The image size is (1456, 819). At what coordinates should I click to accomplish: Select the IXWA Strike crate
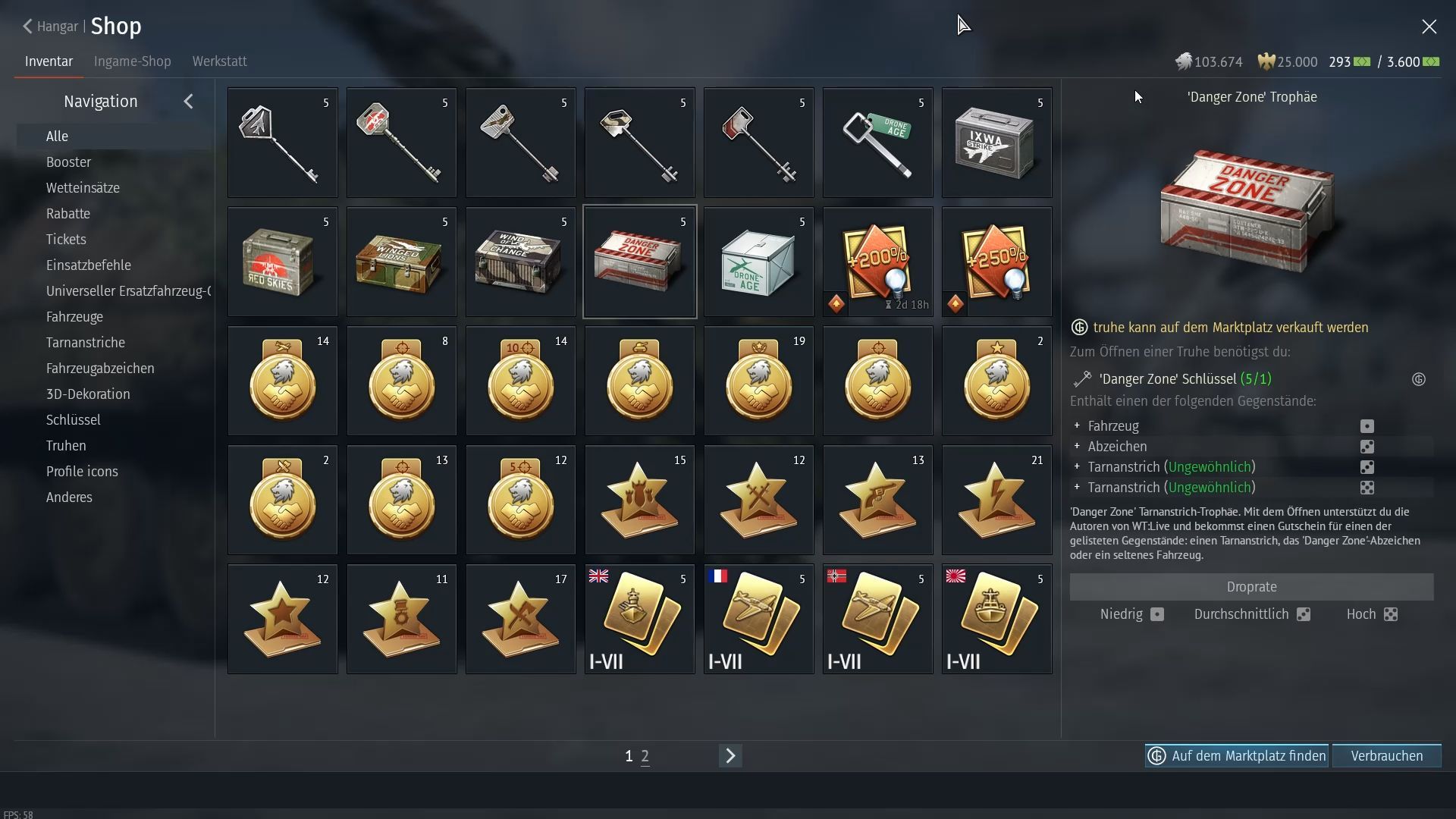996,143
